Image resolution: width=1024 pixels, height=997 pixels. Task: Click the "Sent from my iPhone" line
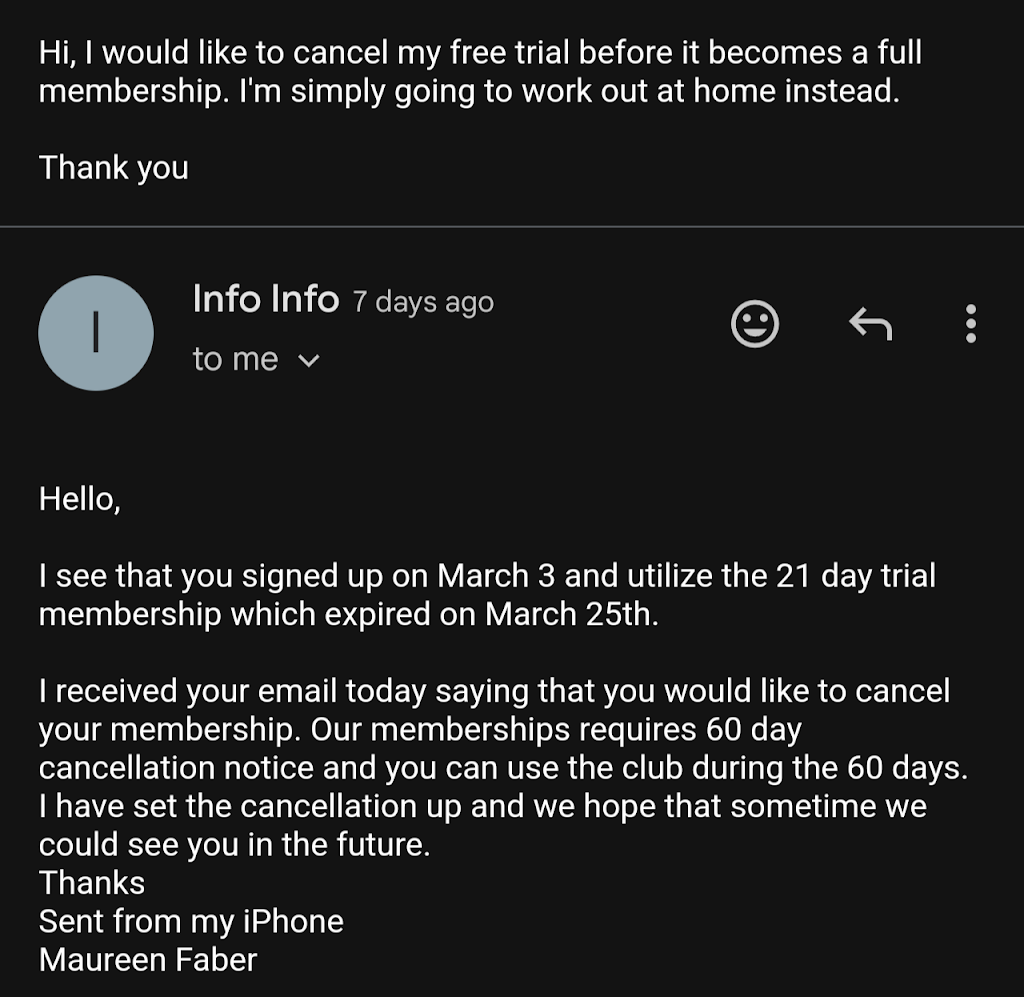click(x=191, y=921)
